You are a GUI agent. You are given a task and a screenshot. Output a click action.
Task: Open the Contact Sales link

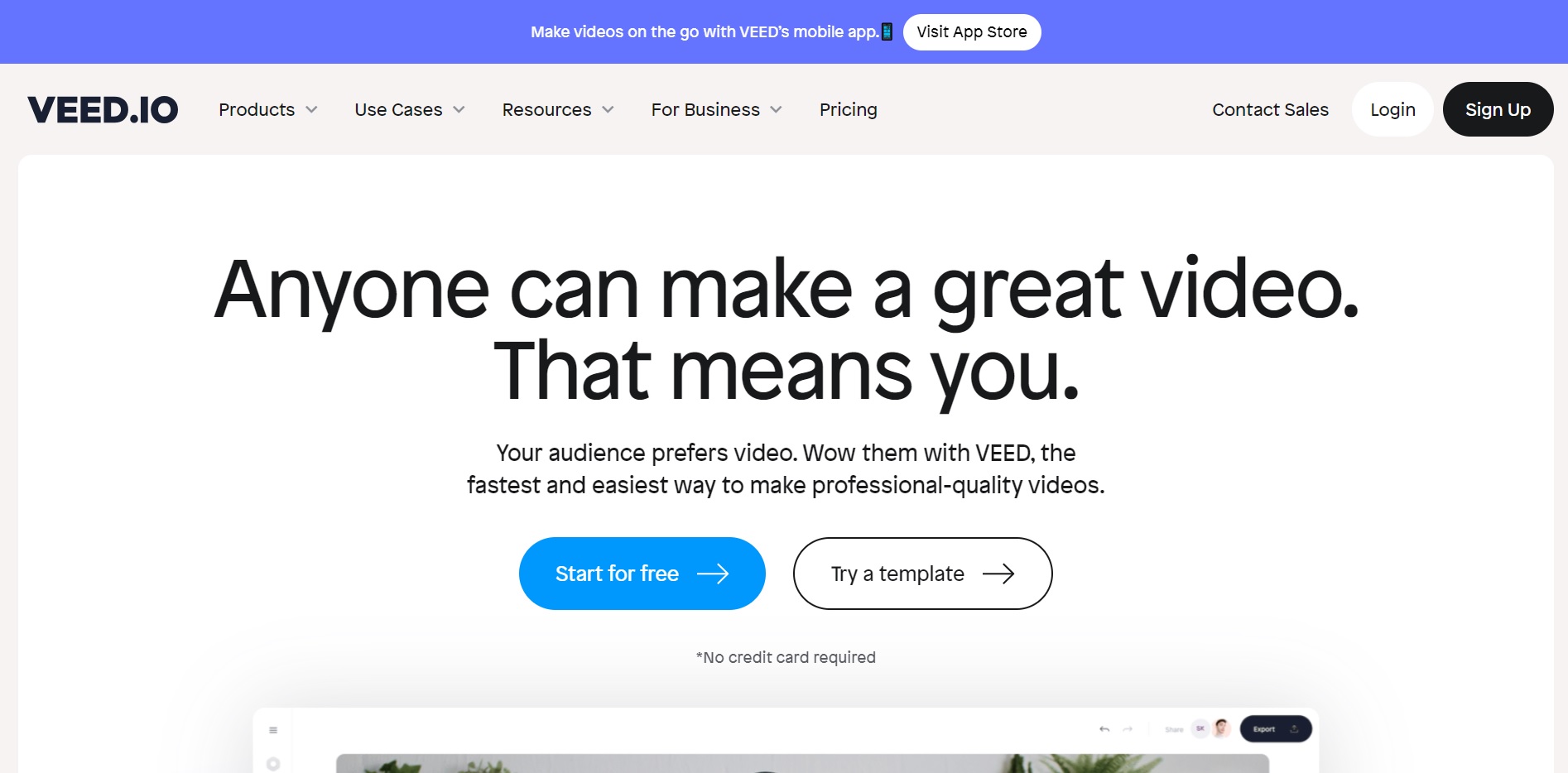pos(1270,109)
